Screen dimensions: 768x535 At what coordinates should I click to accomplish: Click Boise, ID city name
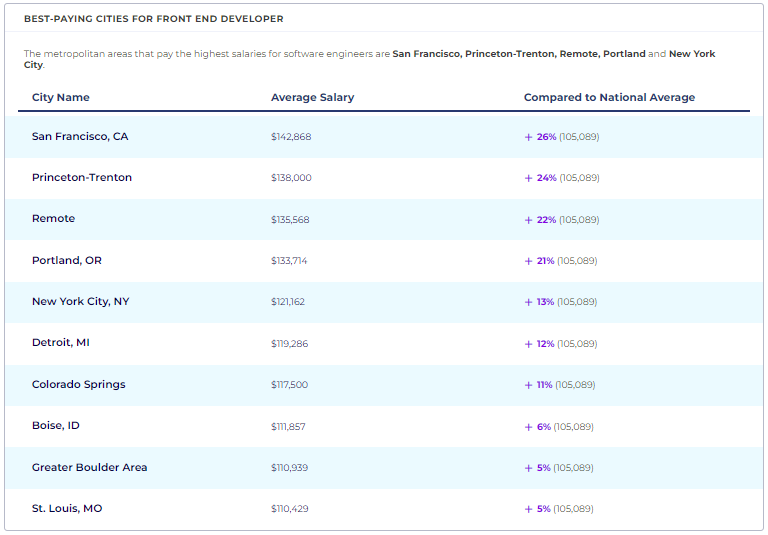tap(56, 426)
